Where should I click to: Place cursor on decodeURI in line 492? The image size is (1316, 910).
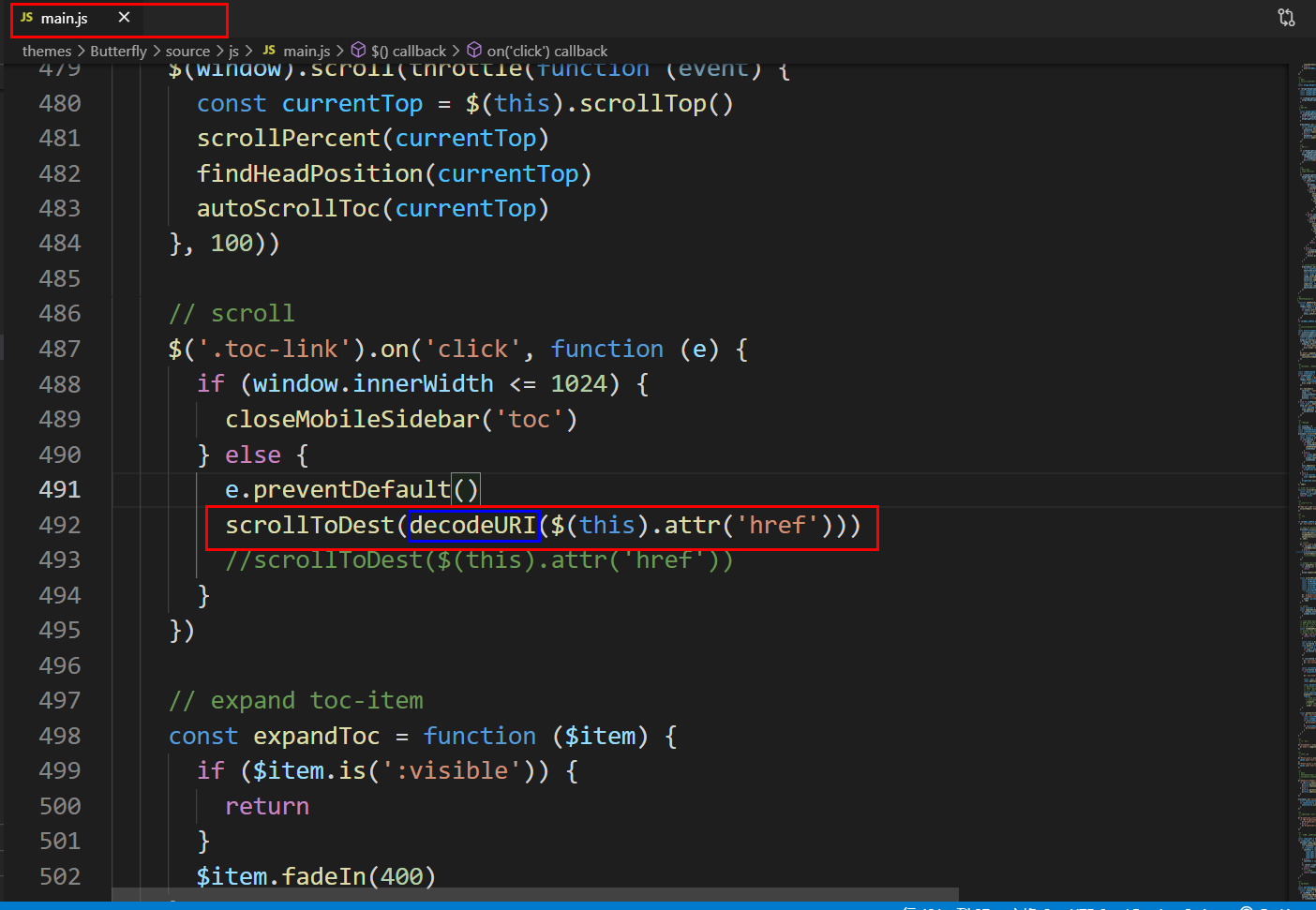[473, 525]
